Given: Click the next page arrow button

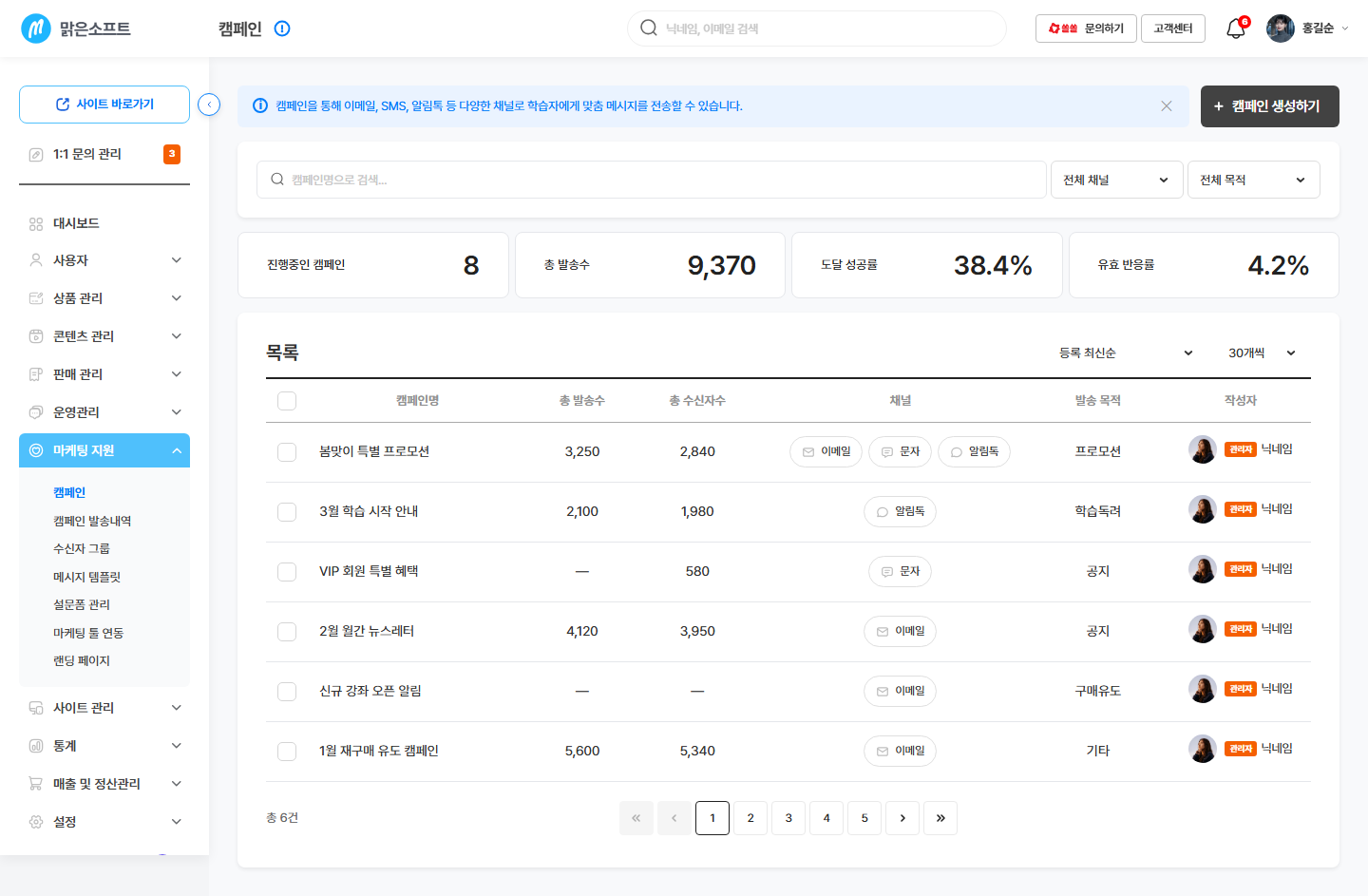Looking at the screenshot, I should (902, 818).
